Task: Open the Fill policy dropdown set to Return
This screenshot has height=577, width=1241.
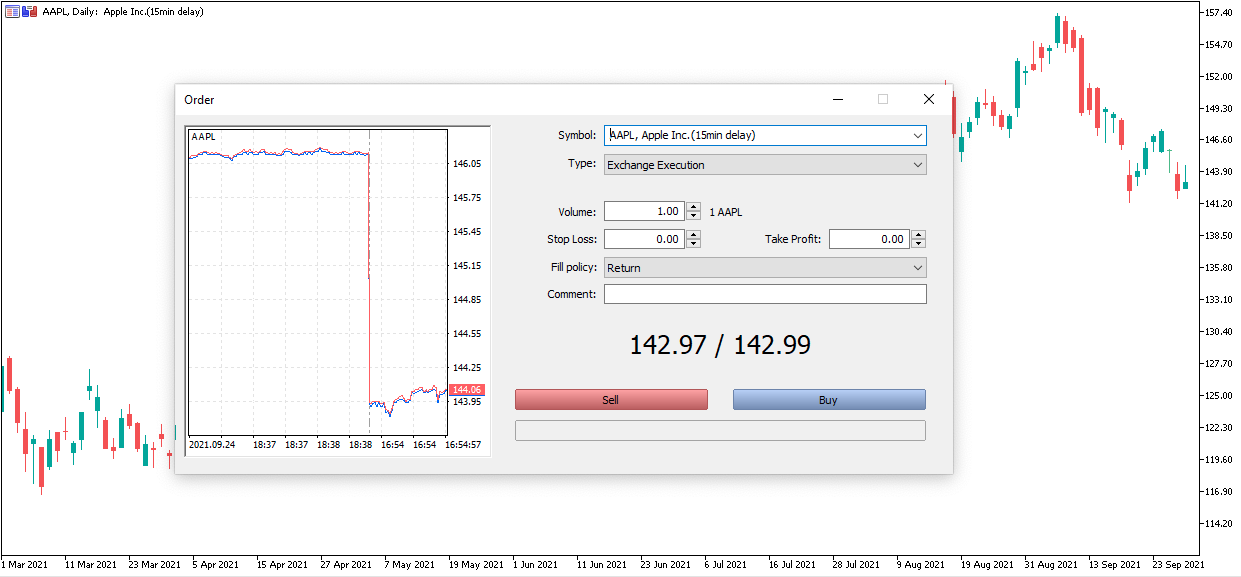Action: pyautogui.click(x=765, y=268)
